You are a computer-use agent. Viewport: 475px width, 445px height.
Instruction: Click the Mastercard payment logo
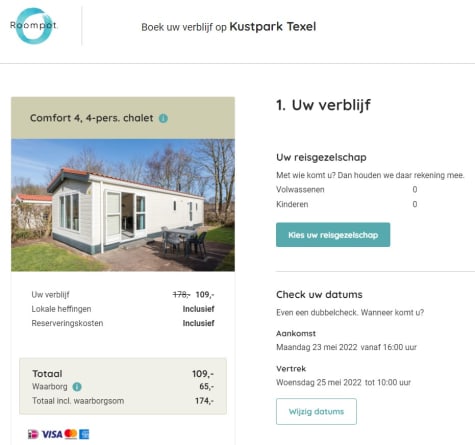(71, 434)
